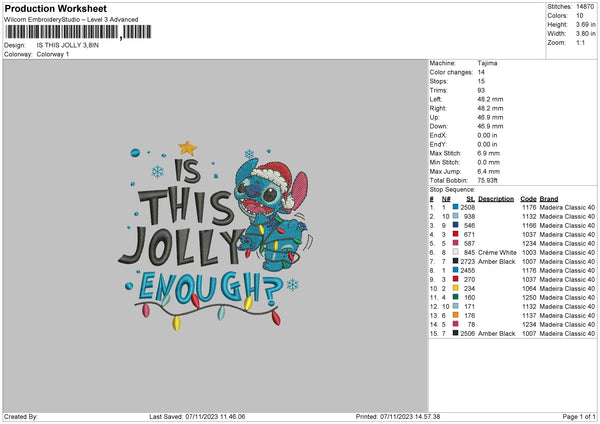Image resolution: width=600 pixels, height=424 pixels.
Task: Click thread code 1166 in row 3
Action: pyautogui.click(x=529, y=225)
